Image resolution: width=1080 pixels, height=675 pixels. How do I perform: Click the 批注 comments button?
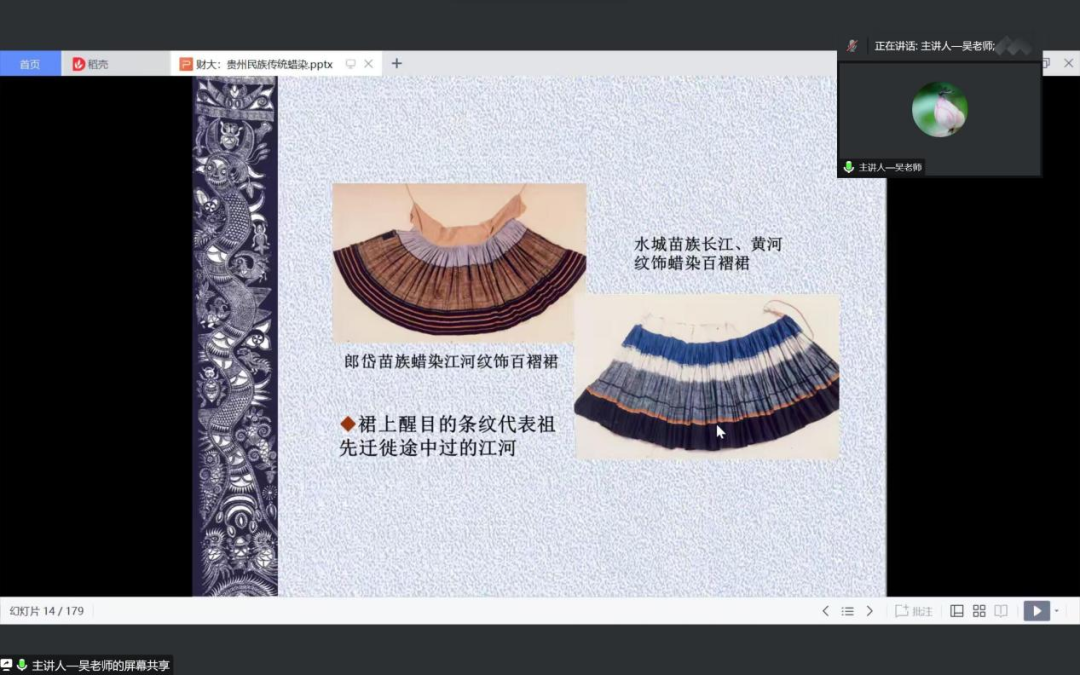tap(913, 611)
